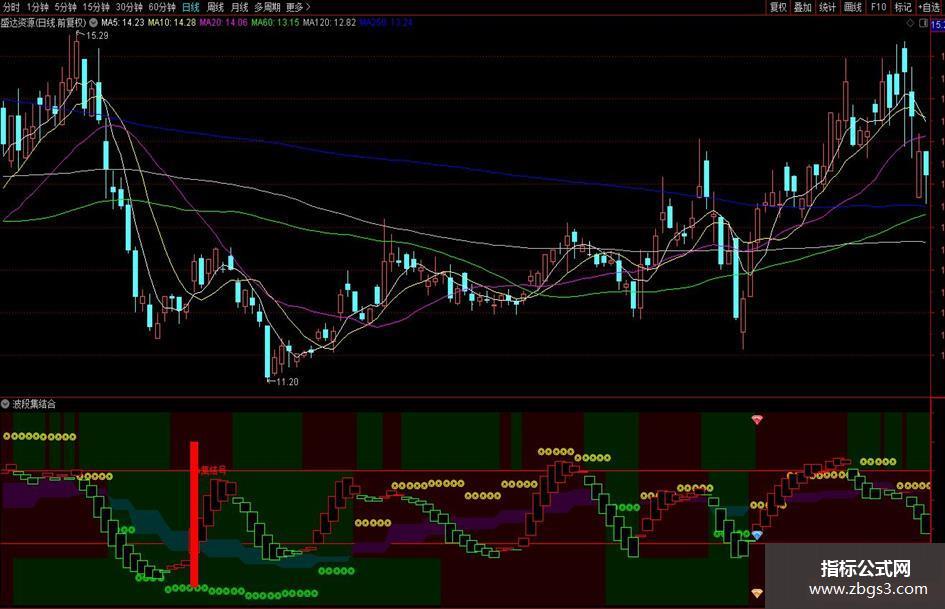
Task: Toggle the side panel layout icon
Action: tap(923, 24)
